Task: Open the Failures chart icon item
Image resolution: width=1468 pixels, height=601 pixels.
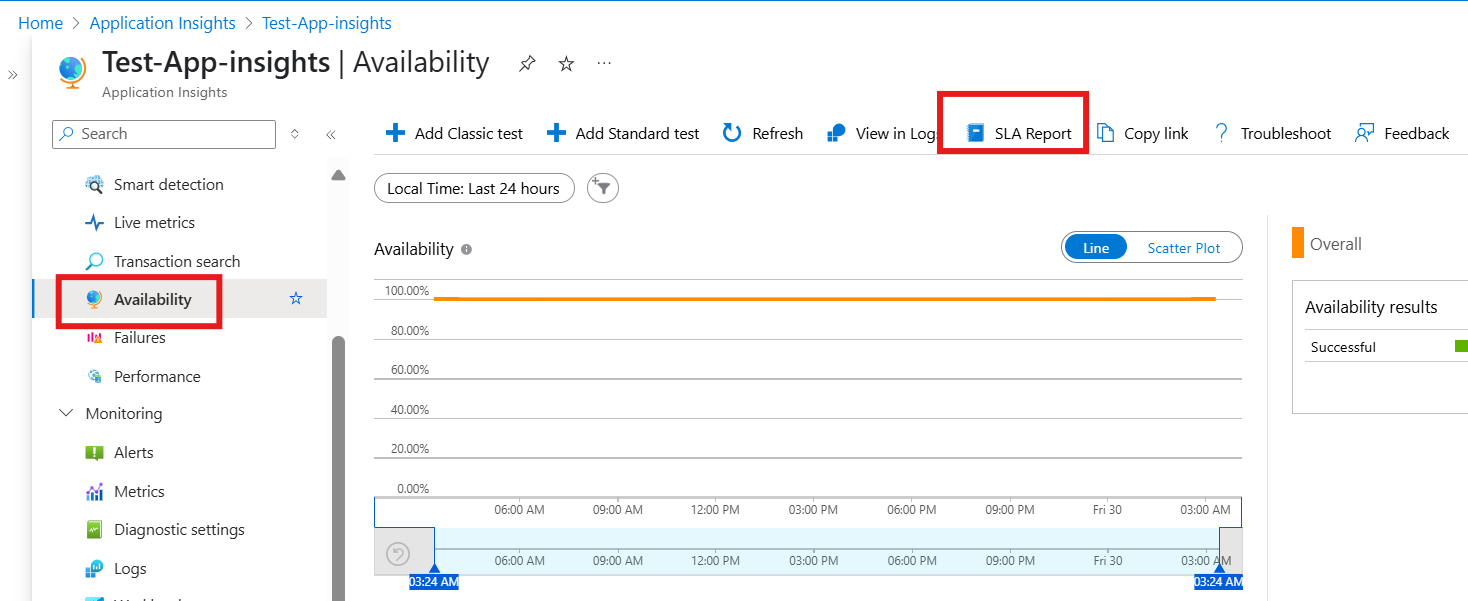Action: 94,338
